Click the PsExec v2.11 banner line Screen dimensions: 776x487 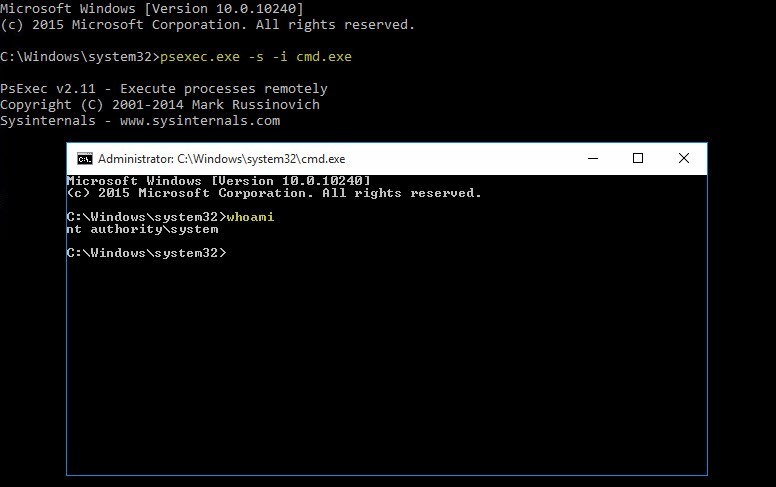tap(163, 89)
